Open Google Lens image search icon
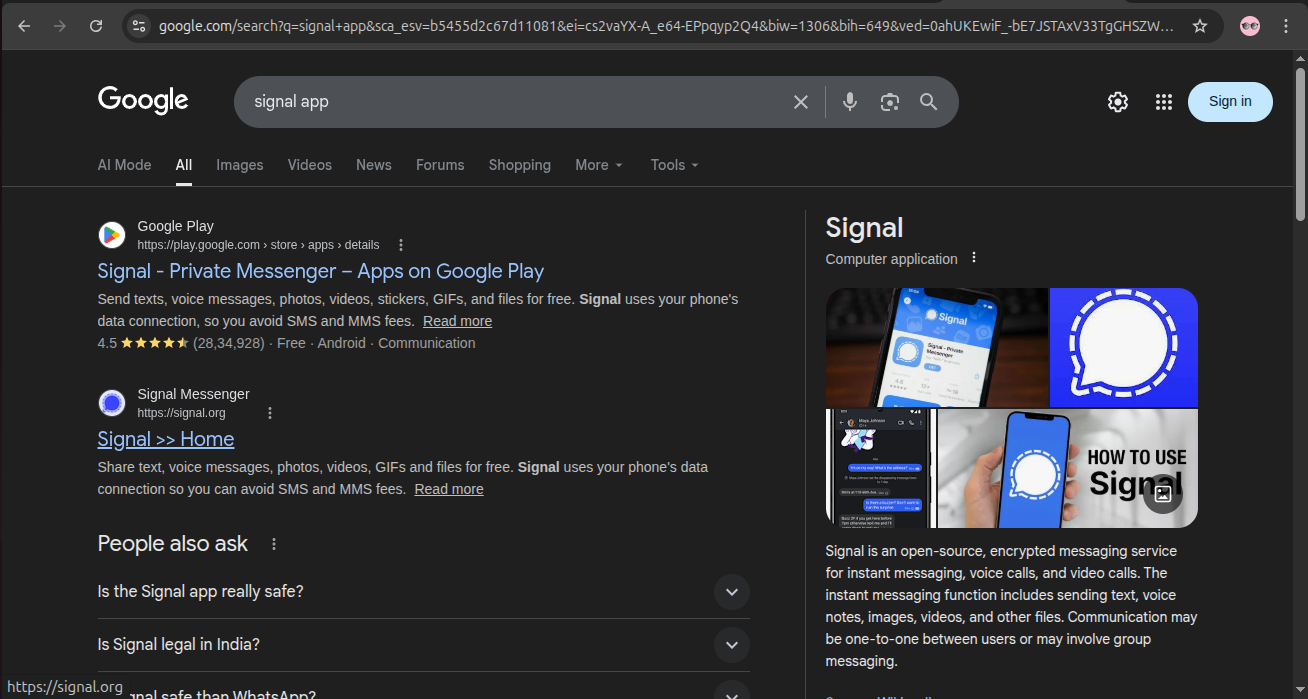The width and height of the screenshot is (1308, 699). click(890, 102)
